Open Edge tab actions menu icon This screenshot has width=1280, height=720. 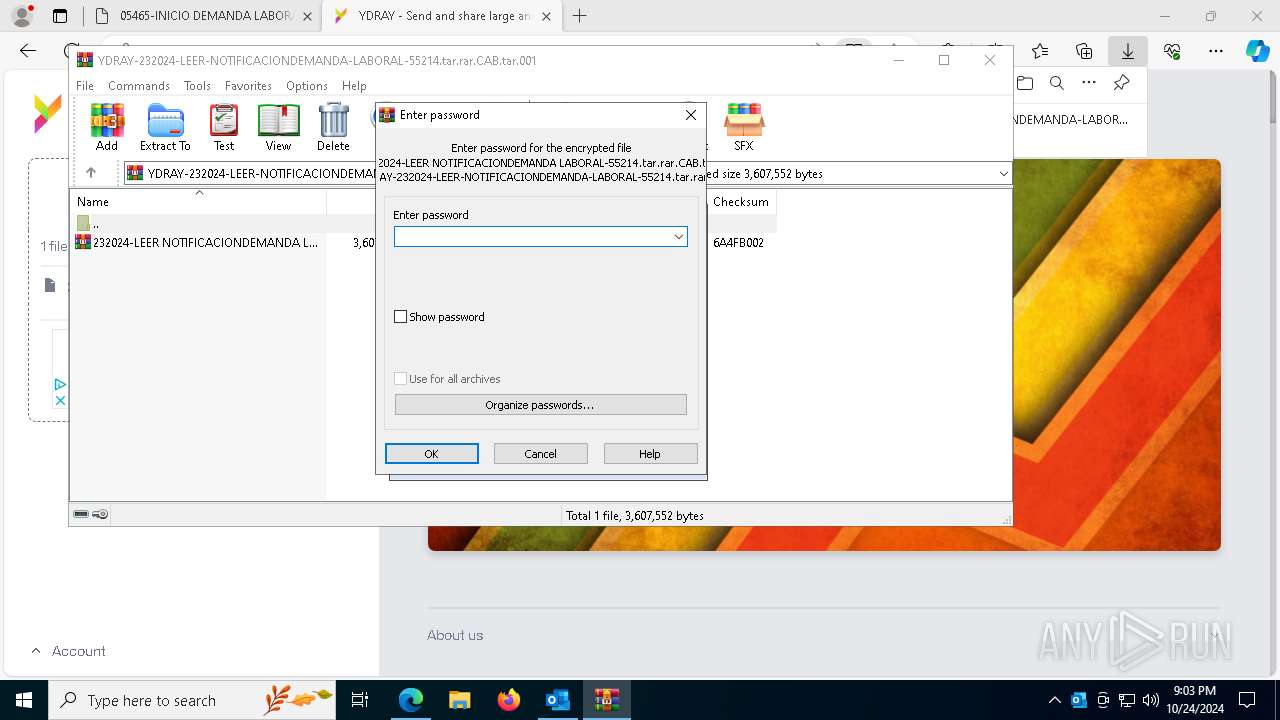pyautogui.click(x=60, y=16)
